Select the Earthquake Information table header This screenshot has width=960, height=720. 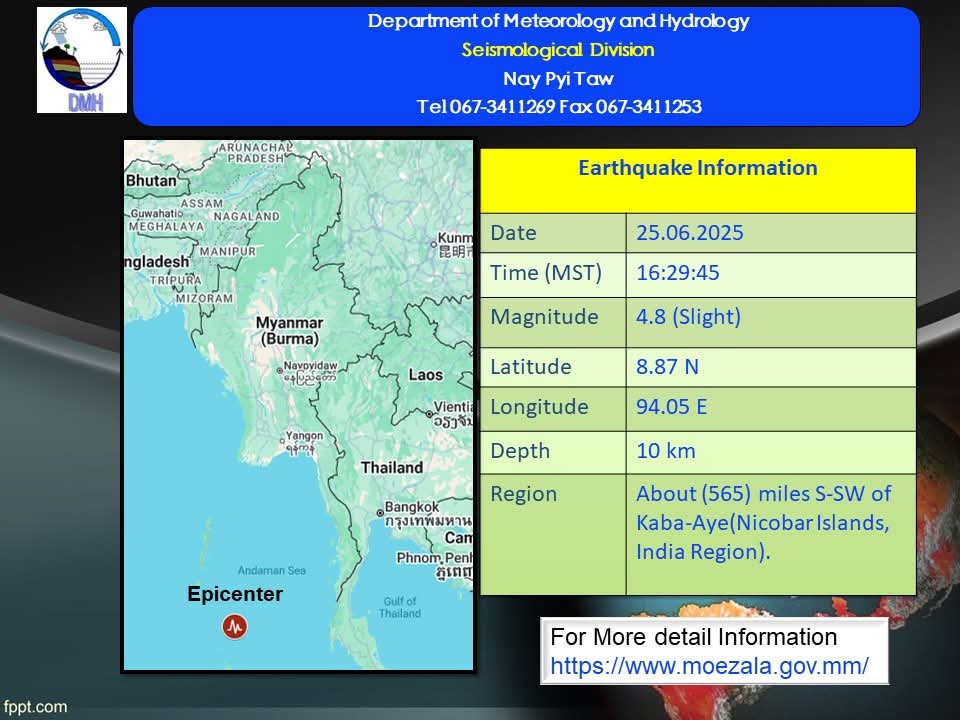697,169
